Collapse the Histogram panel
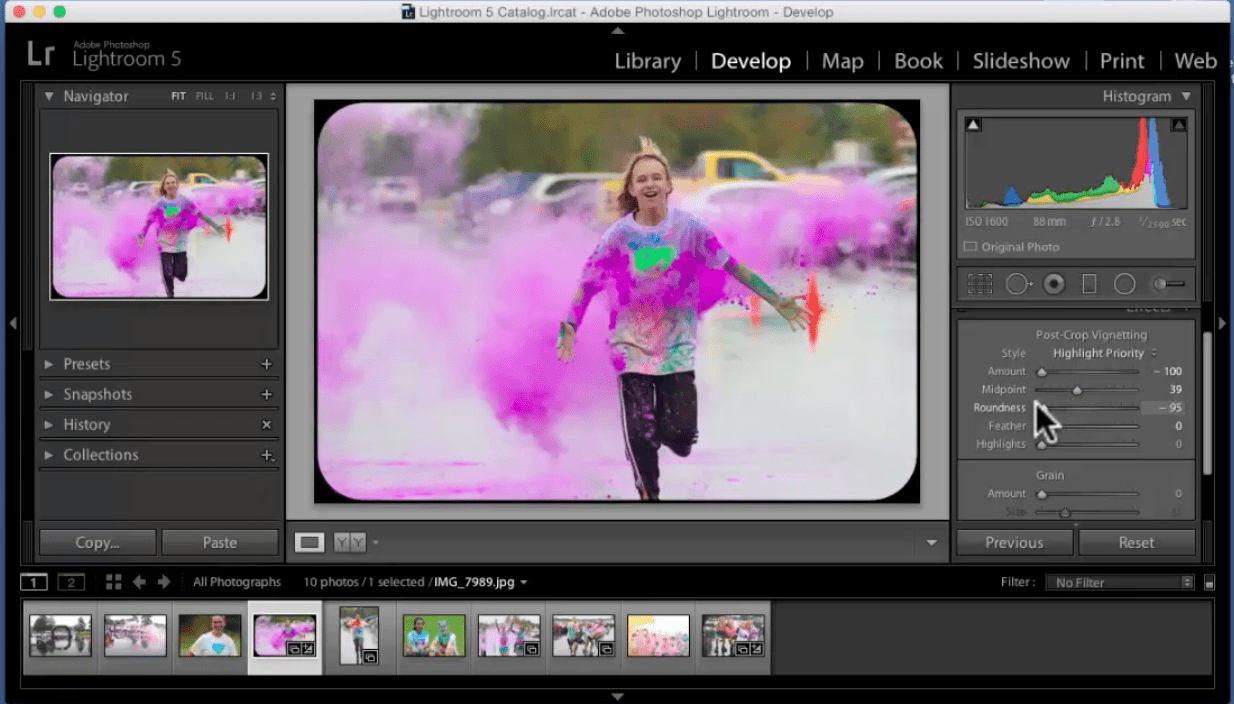This screenshot has height=704, width=1234. pyautogui.click(x=1186, y=96)
